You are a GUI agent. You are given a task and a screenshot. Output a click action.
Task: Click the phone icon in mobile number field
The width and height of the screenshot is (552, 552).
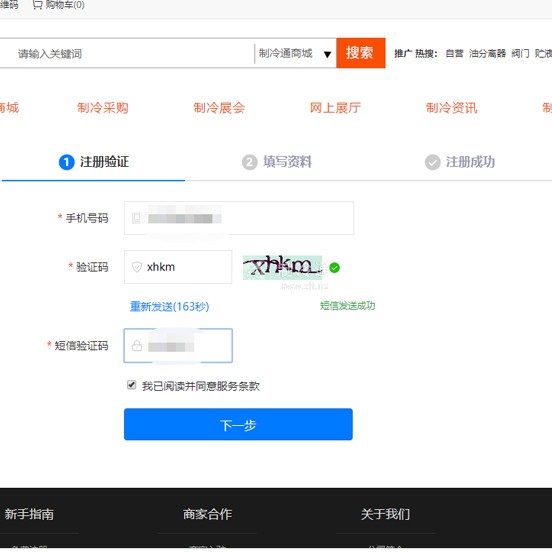point(136,218)
